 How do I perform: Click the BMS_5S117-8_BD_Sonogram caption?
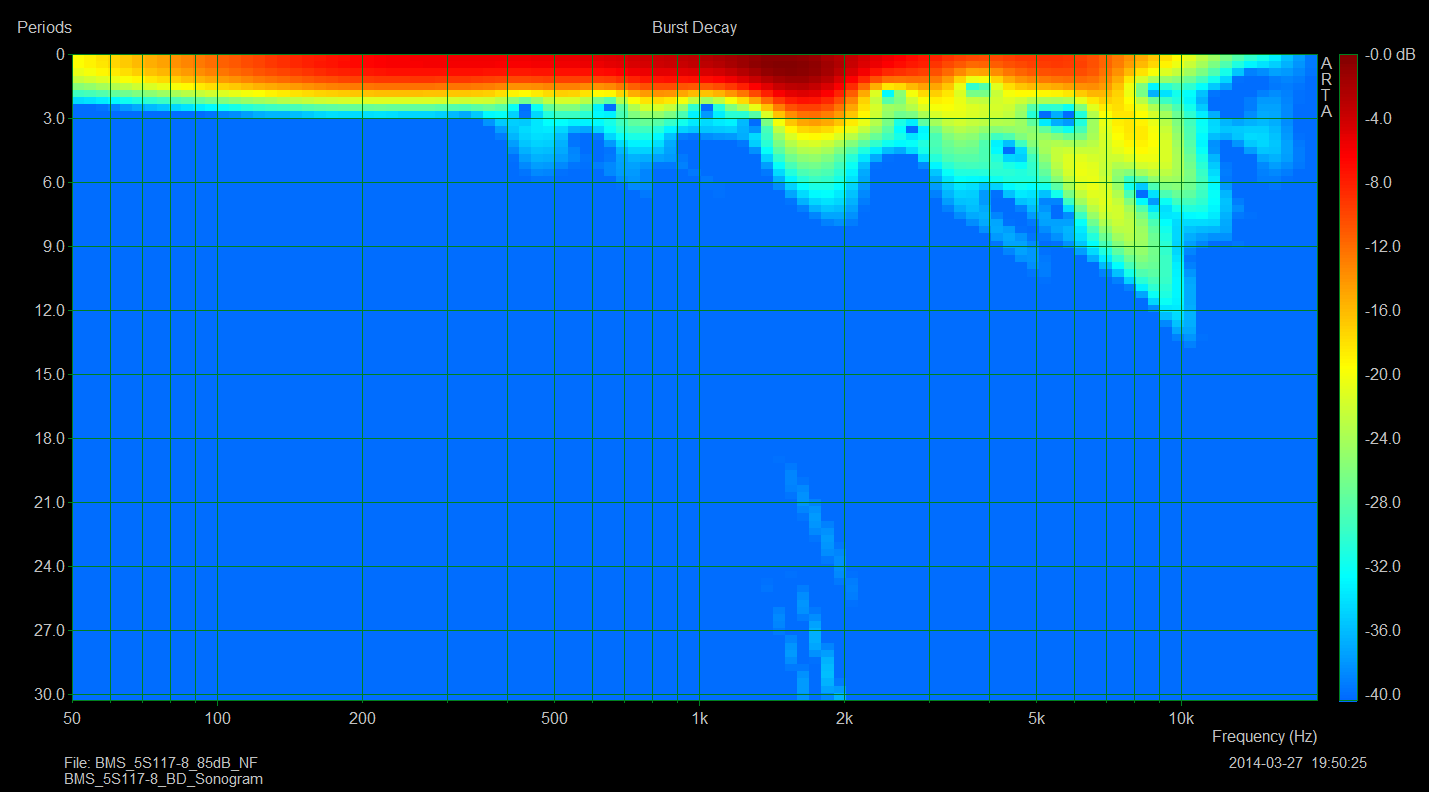click(x=163, y=778)
